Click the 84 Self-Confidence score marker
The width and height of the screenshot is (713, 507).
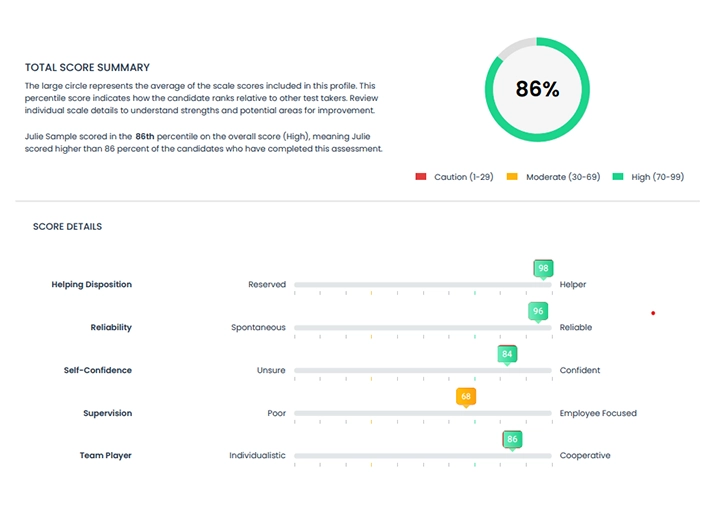(508, 354)
